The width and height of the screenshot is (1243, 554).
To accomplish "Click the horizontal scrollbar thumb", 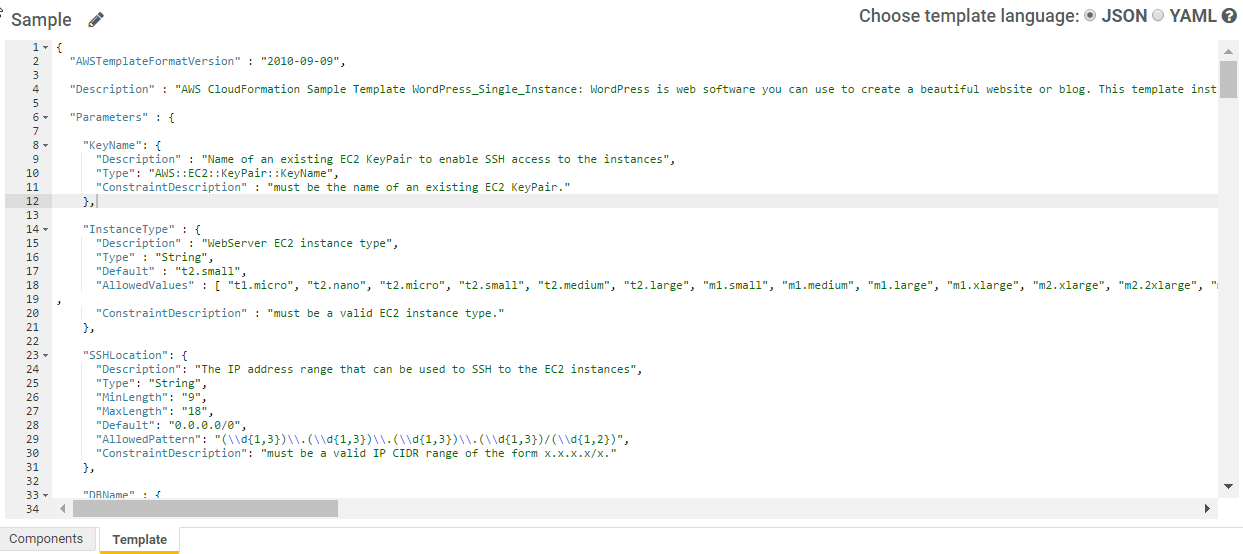I will click(x=205, y=509).
